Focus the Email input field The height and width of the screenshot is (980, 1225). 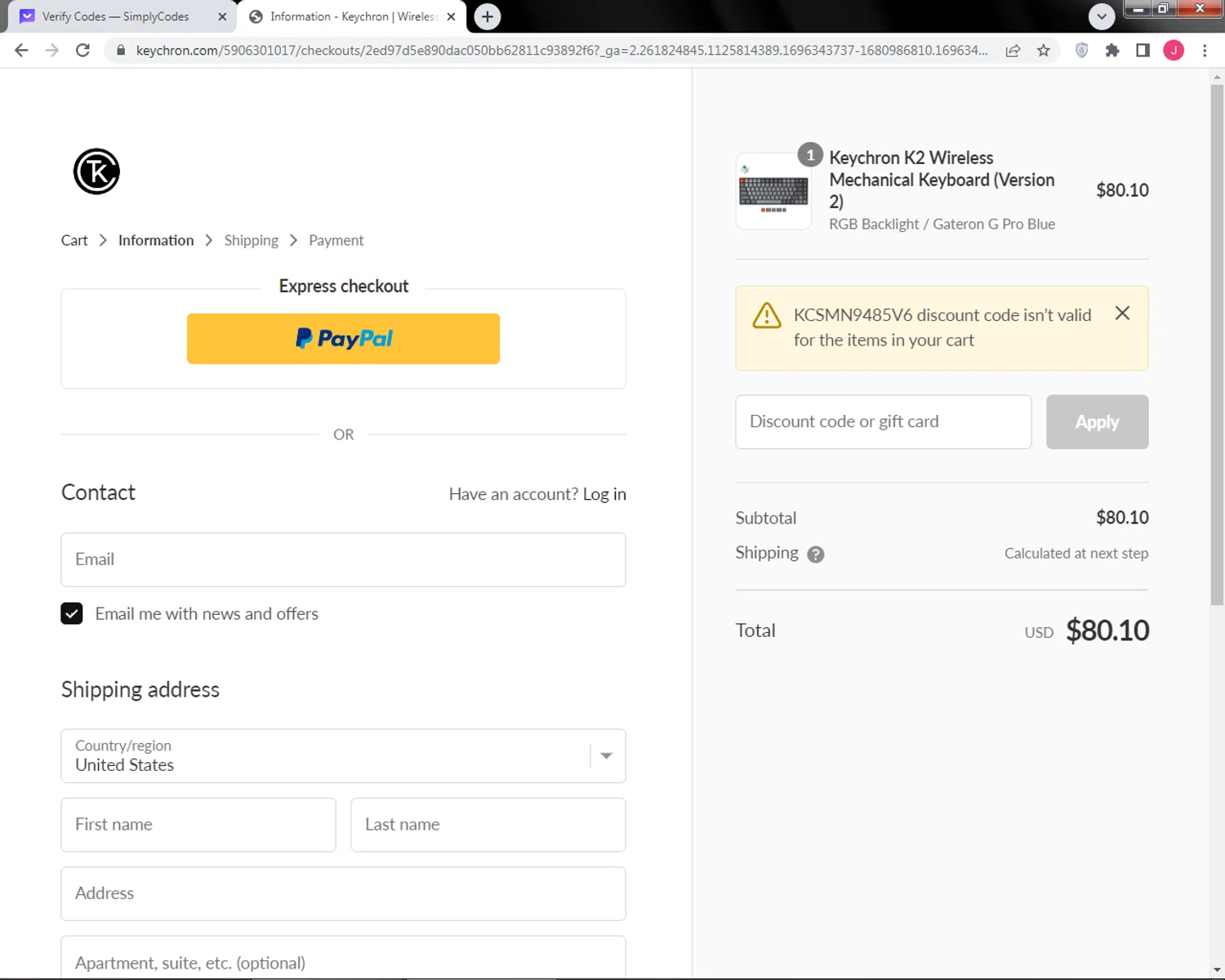coord(343,560)
